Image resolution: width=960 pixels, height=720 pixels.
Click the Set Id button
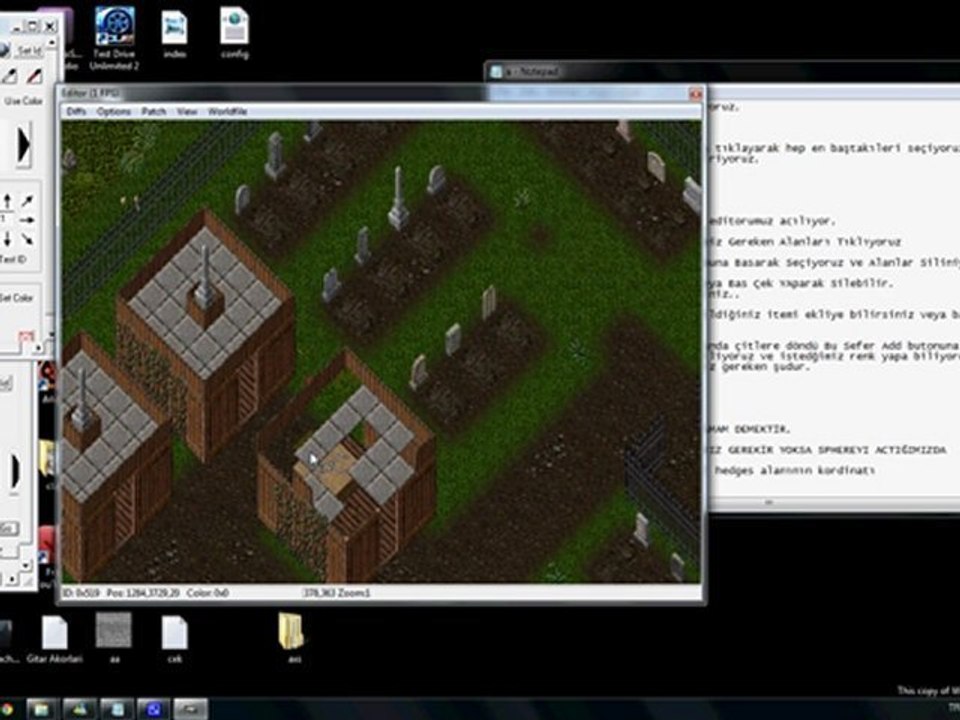coord(29,50)
